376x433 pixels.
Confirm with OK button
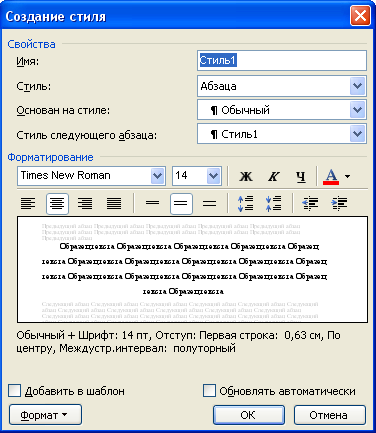(x=249, y=415)
